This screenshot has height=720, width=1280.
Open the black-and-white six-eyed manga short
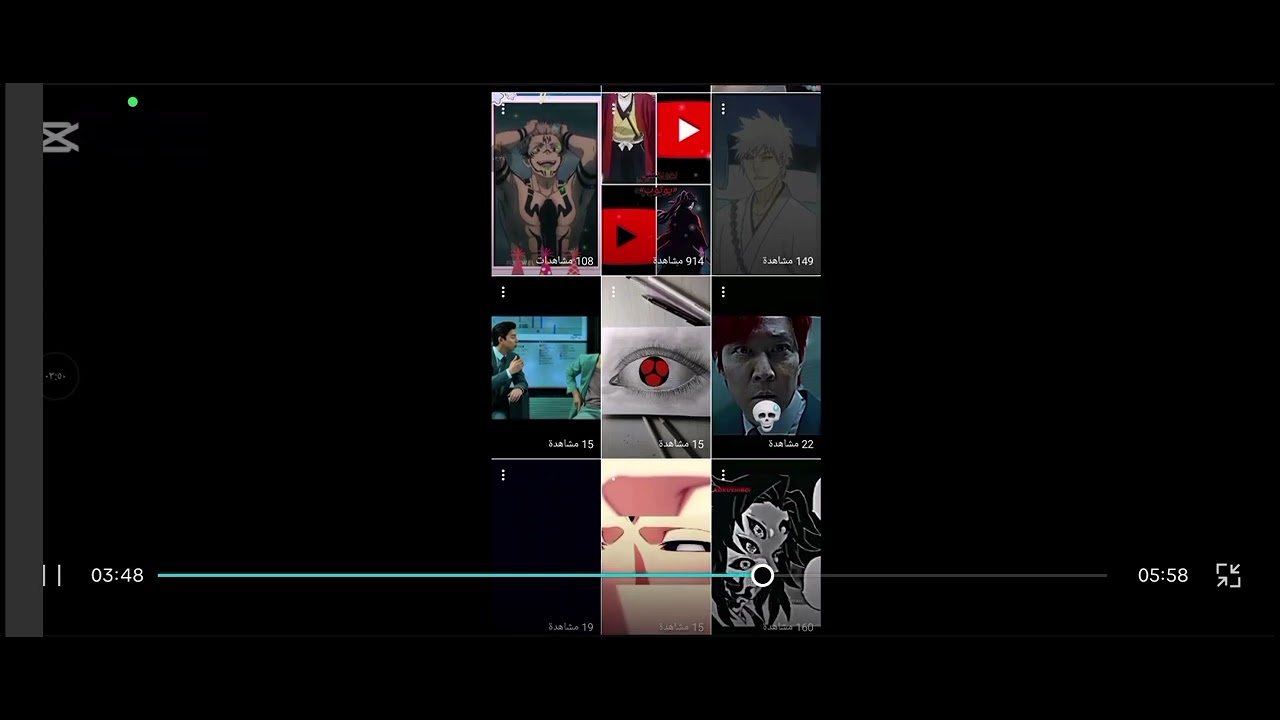coord(766,547)
